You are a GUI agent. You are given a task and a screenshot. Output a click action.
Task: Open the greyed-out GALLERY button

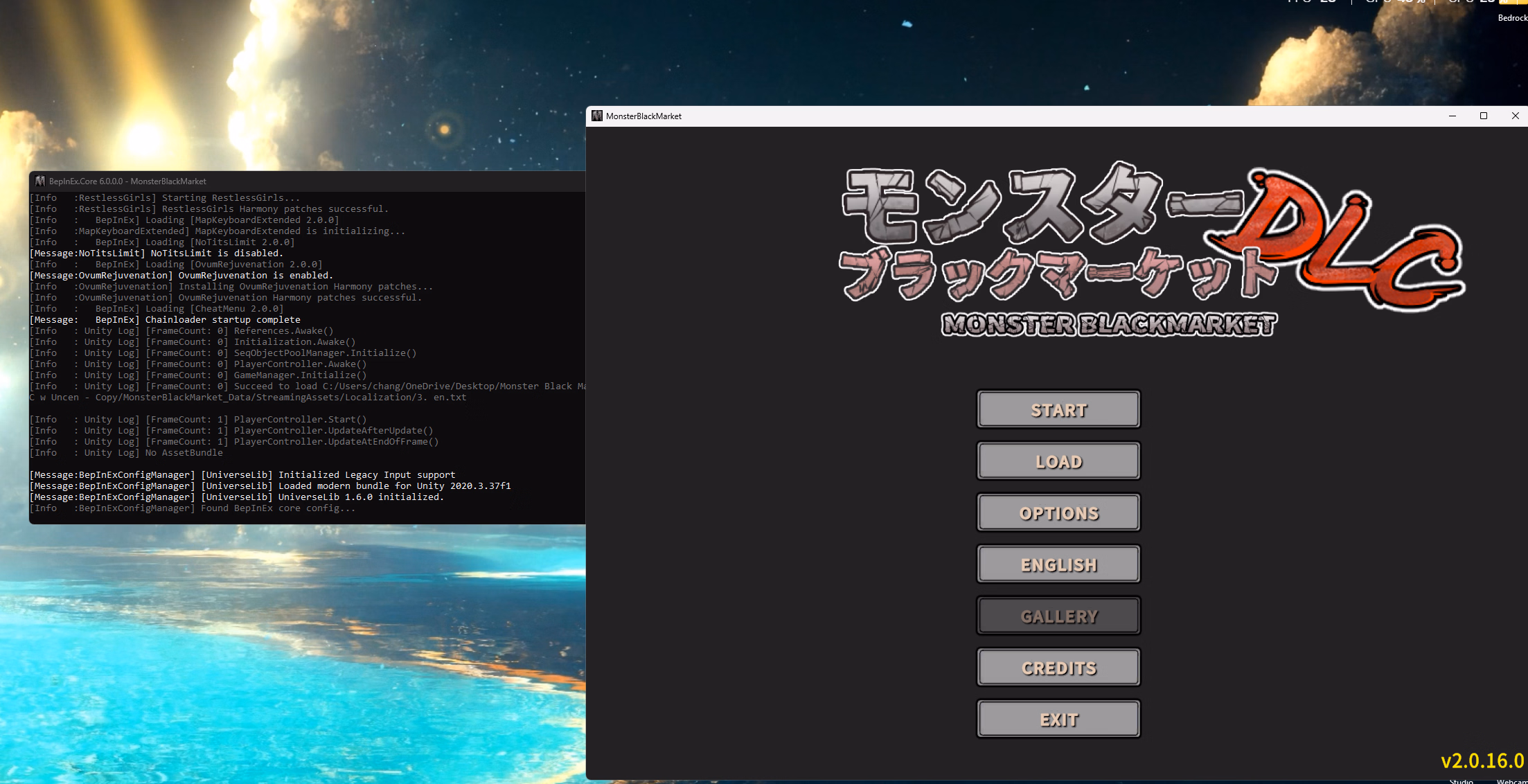click(1058, 616)
